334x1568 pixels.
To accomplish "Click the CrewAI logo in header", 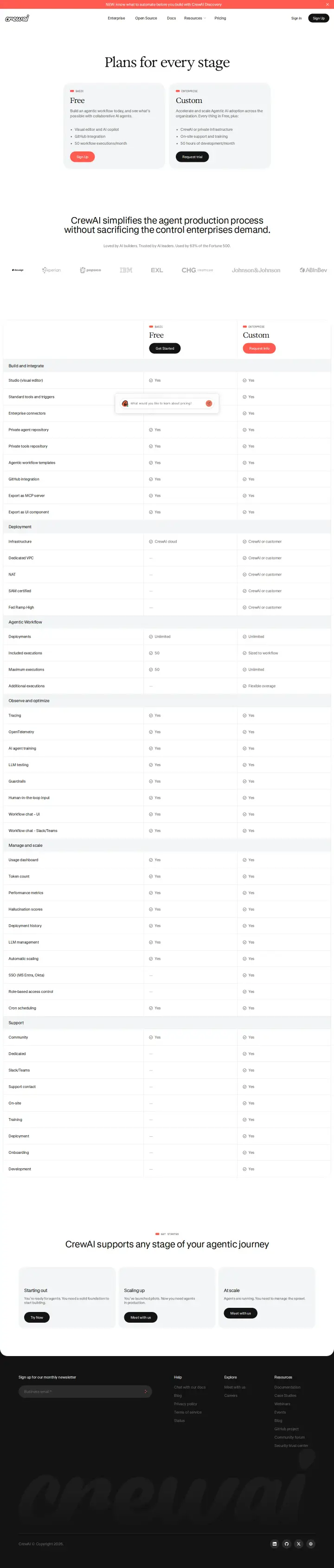I will point(17,18).
